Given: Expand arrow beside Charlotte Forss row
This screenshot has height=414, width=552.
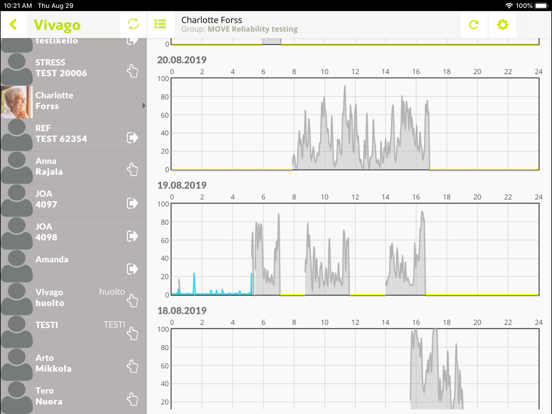Looking at the screenshot, I should 144,105.
